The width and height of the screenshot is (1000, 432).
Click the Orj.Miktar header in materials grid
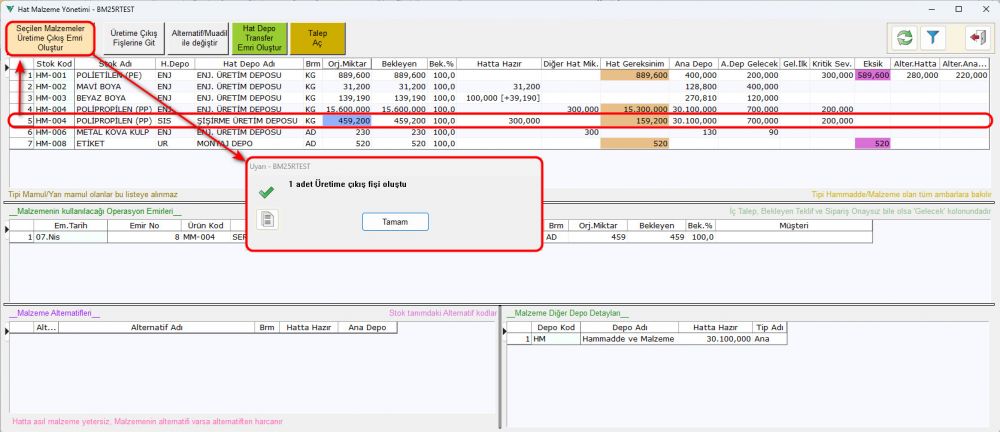tap(347, 64)
